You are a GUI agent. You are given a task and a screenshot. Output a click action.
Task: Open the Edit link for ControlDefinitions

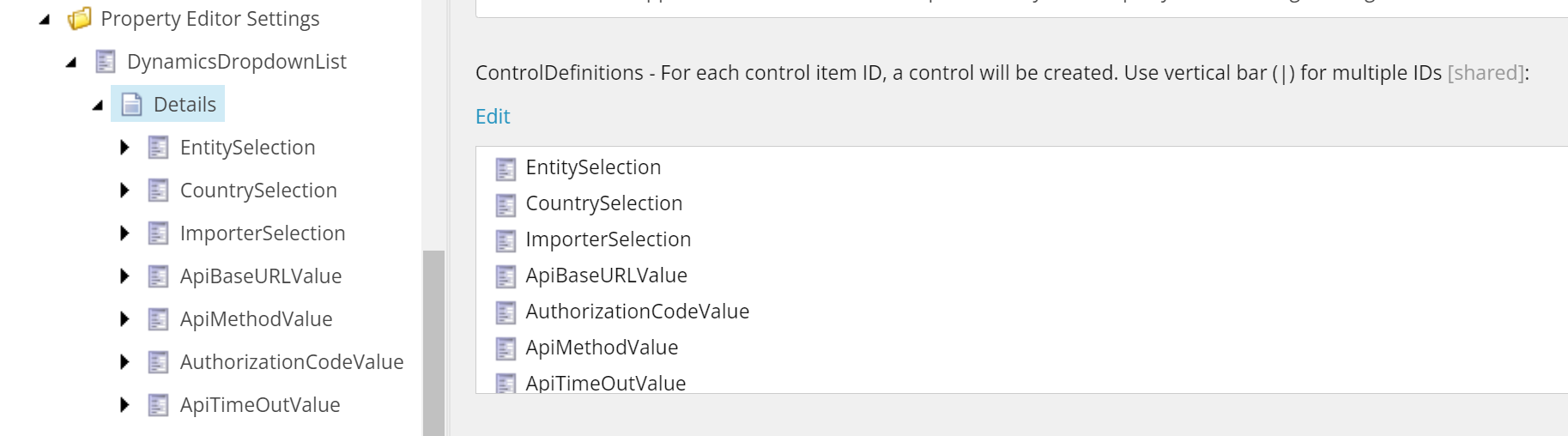(493, 117)
